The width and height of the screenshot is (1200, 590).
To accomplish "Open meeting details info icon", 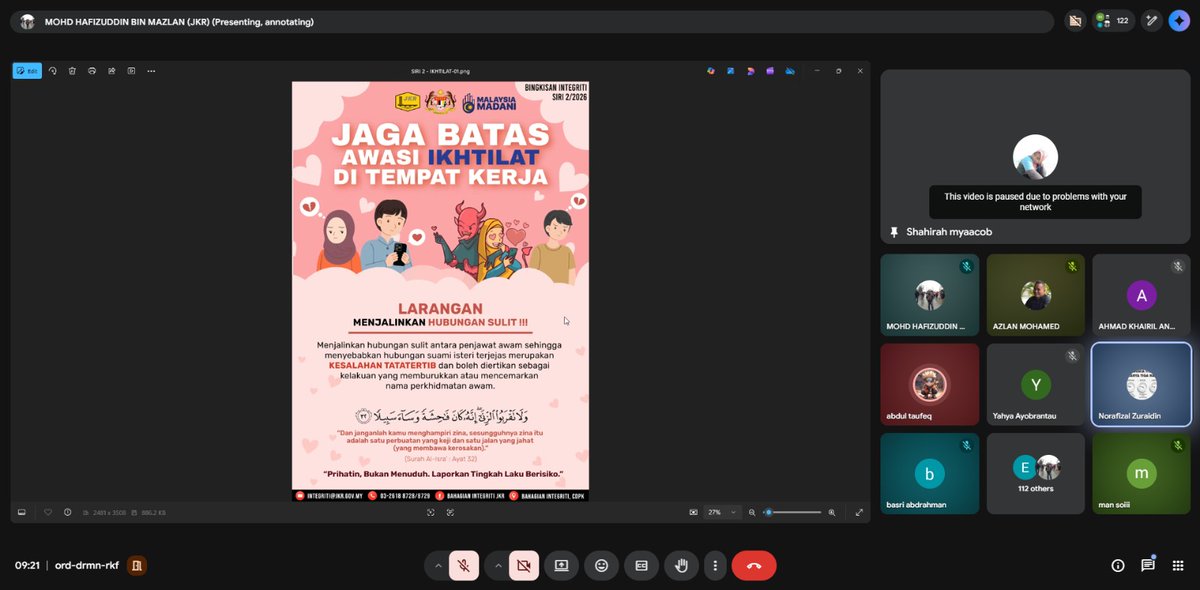I will 1118,566.
